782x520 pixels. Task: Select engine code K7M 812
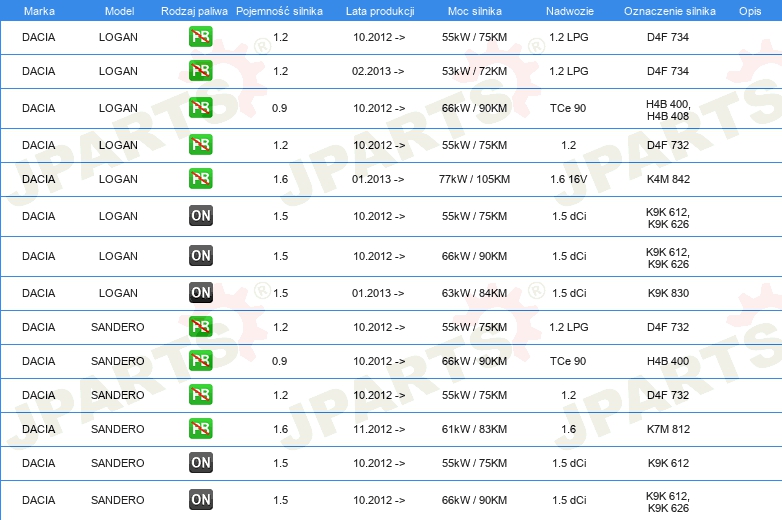click(668, 429)
